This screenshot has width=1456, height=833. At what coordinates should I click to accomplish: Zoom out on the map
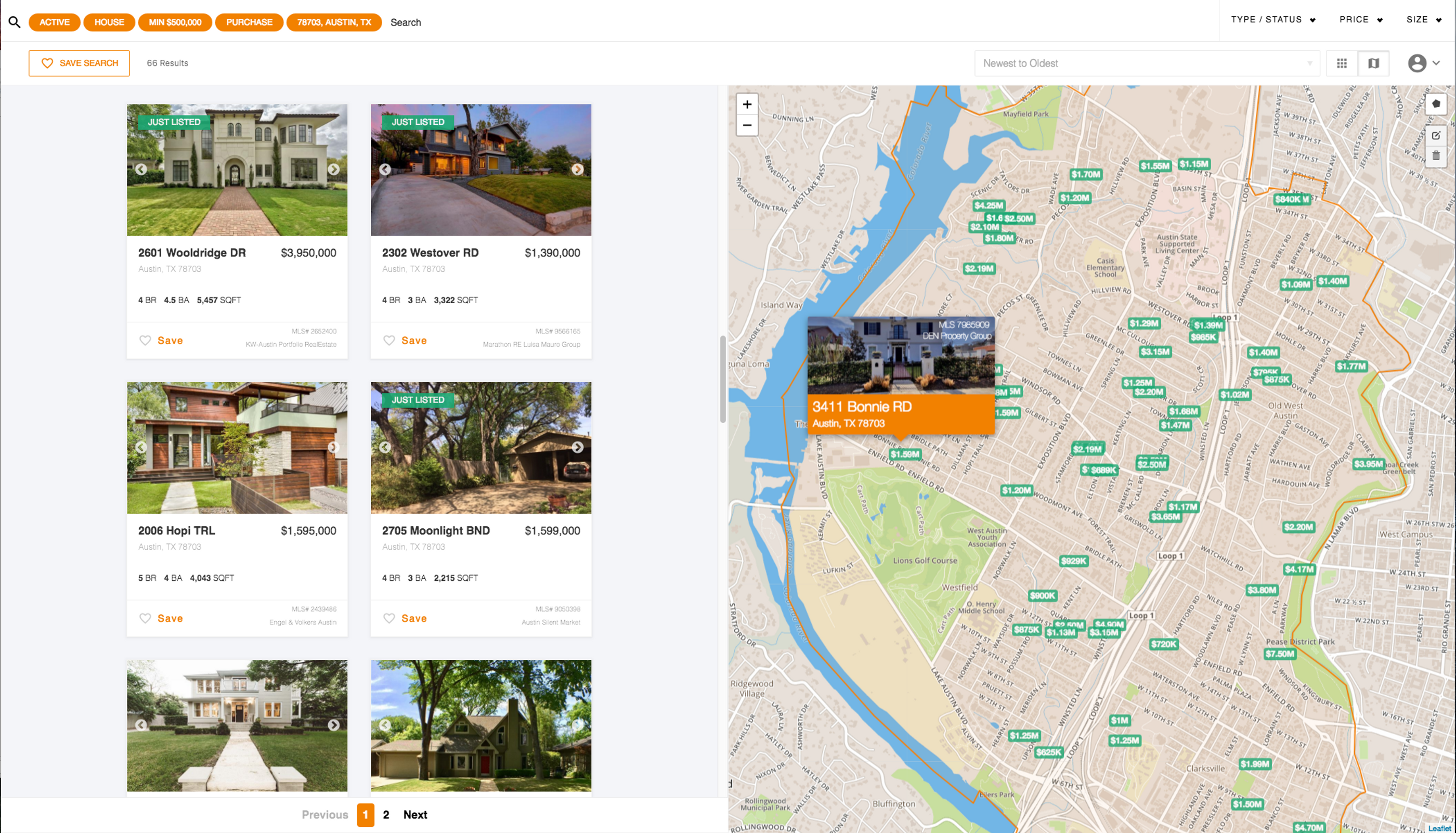[x=747, y=125]
